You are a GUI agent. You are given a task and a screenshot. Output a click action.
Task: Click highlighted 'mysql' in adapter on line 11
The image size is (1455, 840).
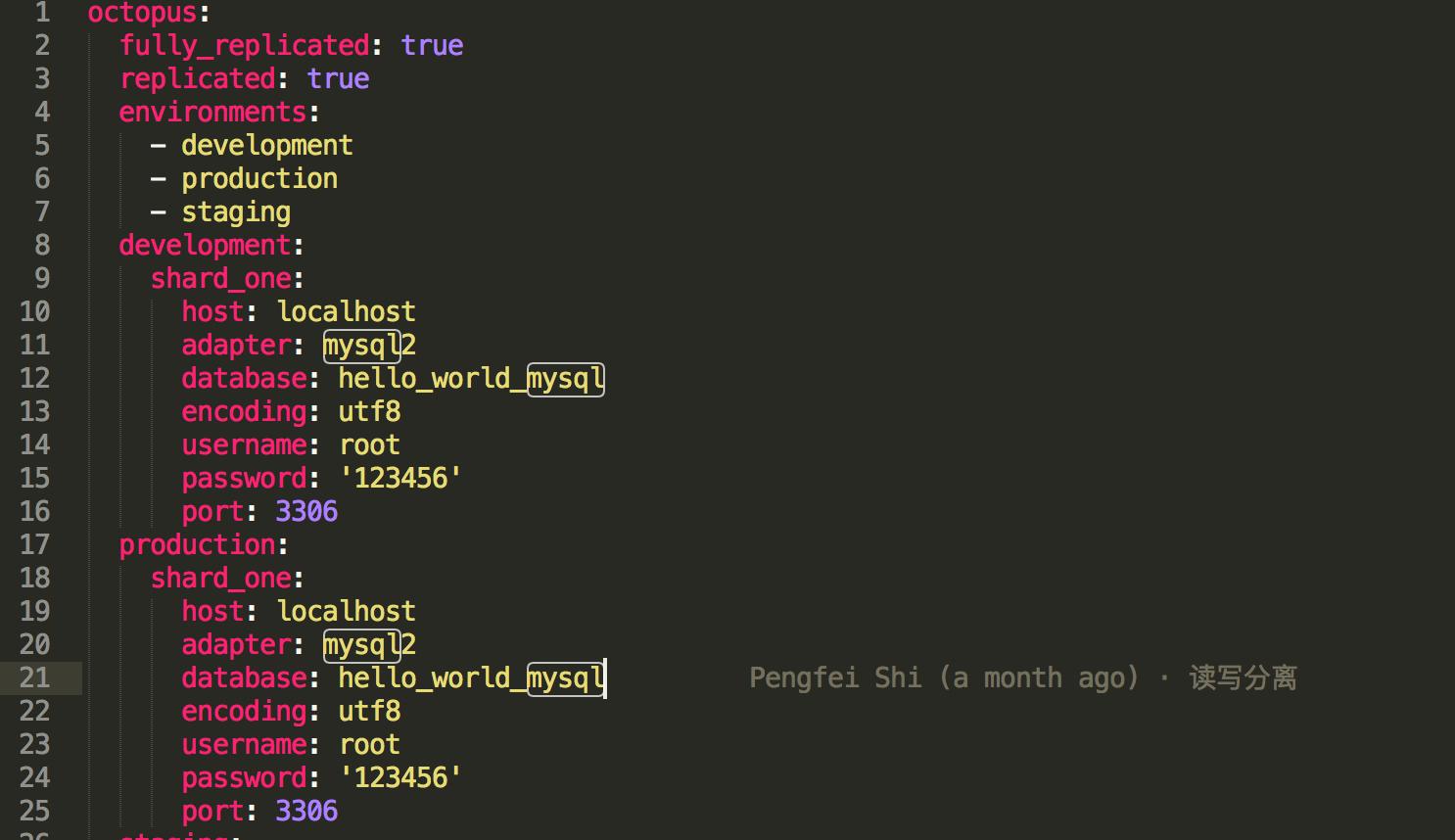[x=362, y=346]
